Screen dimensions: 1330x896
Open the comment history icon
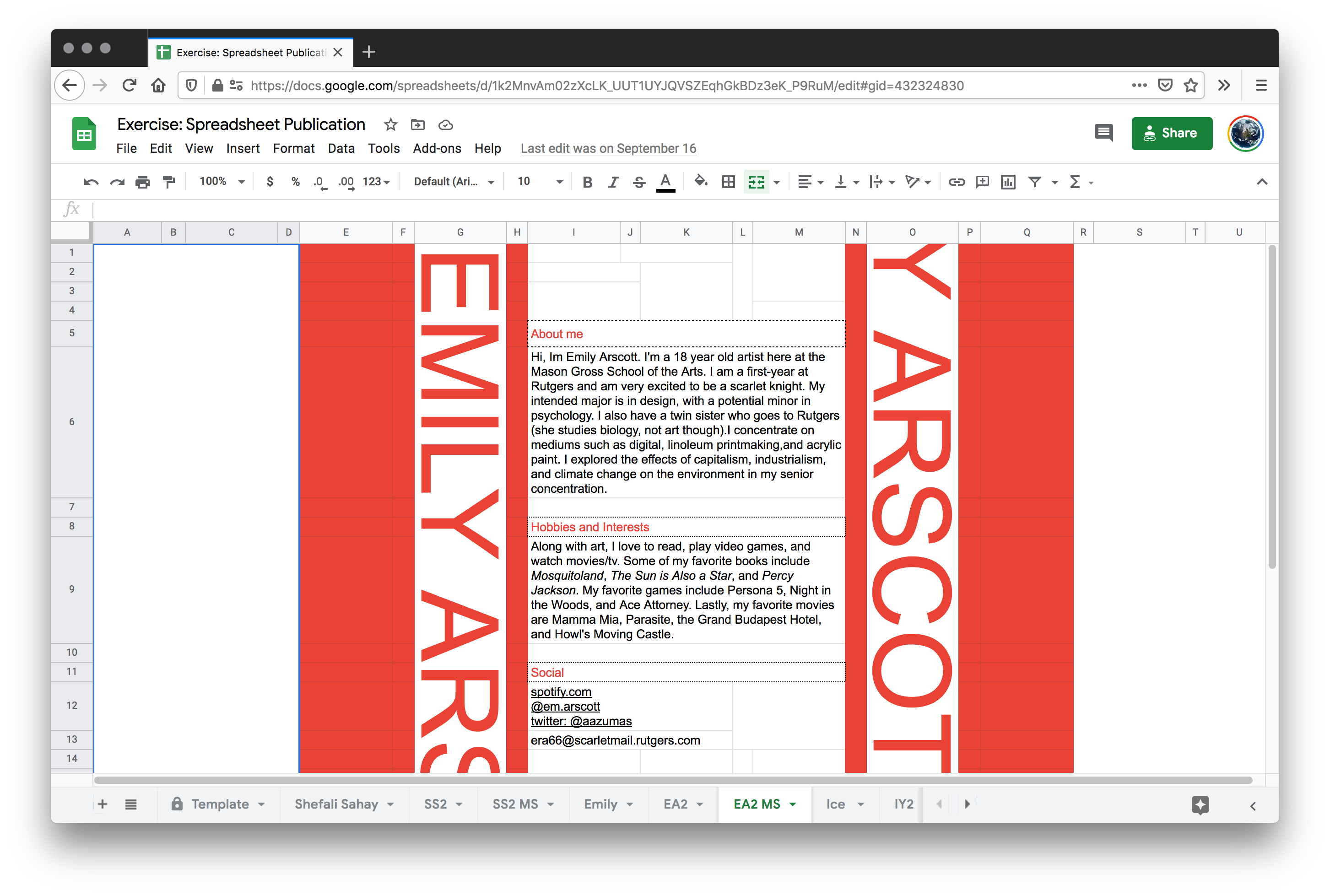(1103, 133)
